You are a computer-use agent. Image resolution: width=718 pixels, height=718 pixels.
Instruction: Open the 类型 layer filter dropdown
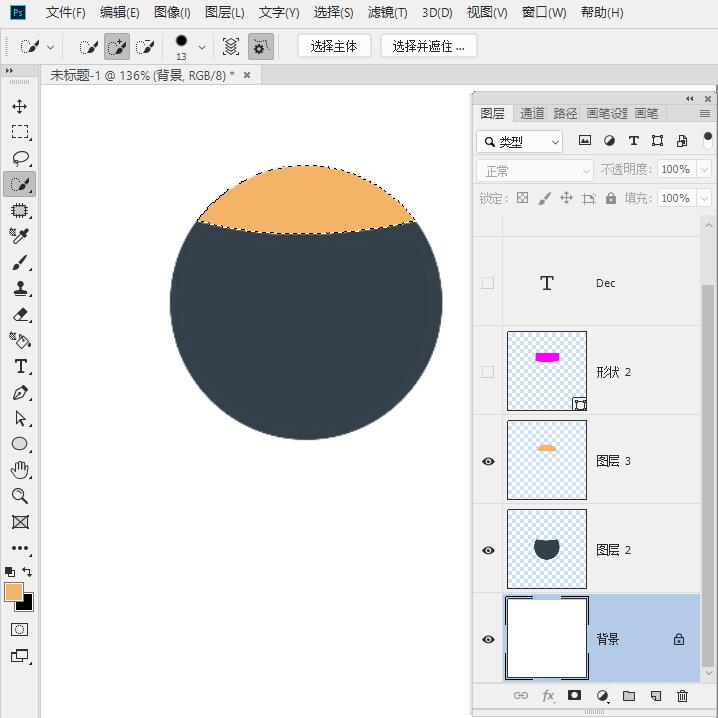[520, 142]
